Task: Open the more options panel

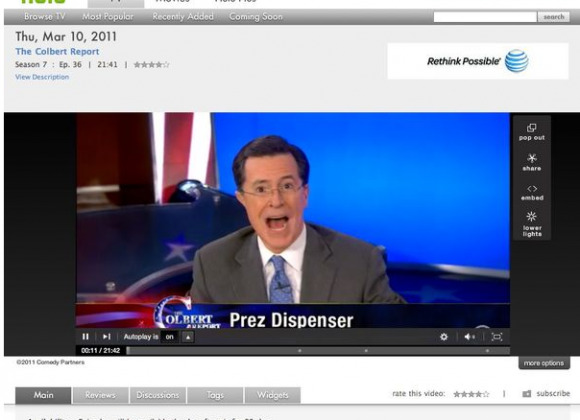Action: point(544,363)
